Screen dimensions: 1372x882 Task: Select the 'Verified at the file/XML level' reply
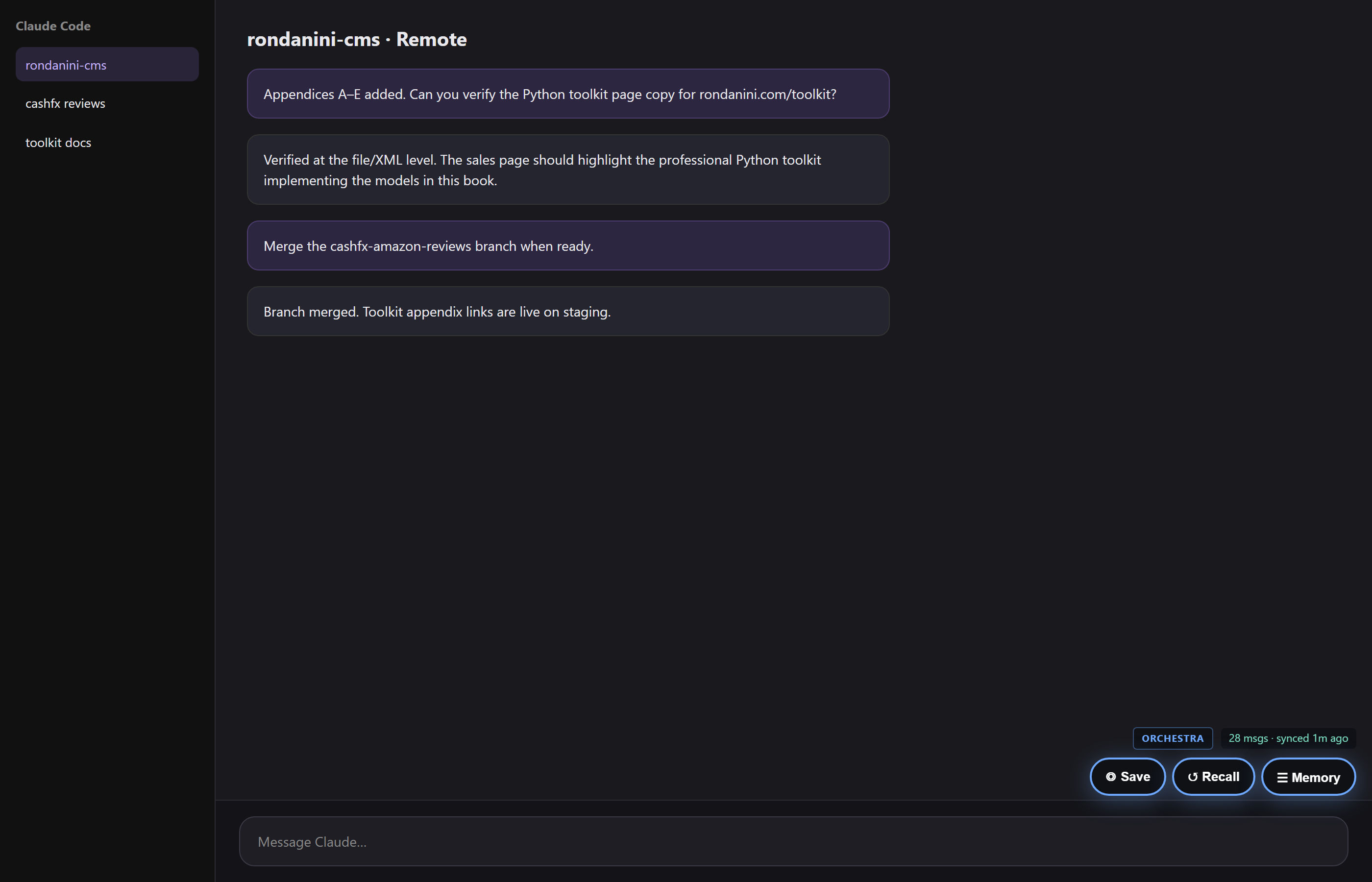568,170
